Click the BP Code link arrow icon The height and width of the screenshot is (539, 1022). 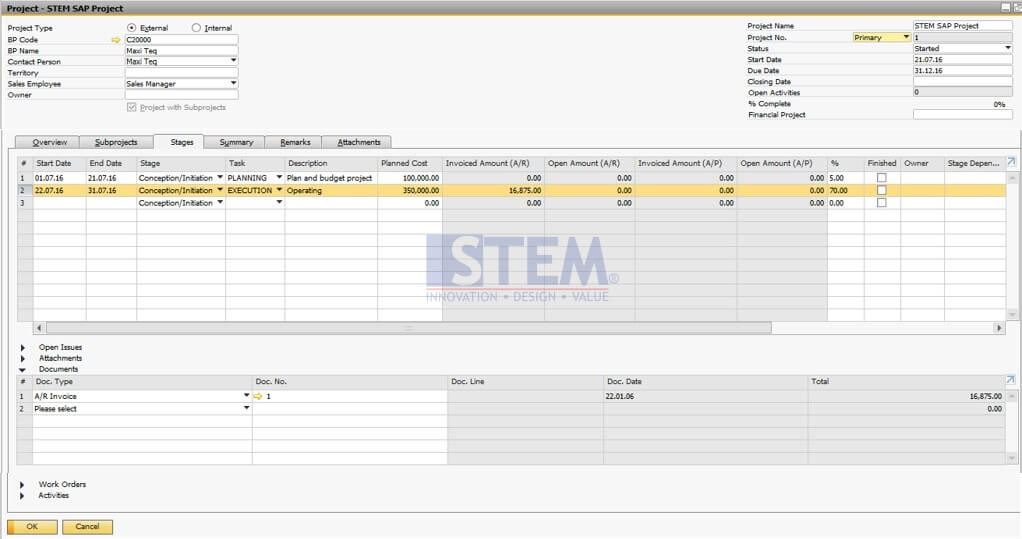coord(116,40)
